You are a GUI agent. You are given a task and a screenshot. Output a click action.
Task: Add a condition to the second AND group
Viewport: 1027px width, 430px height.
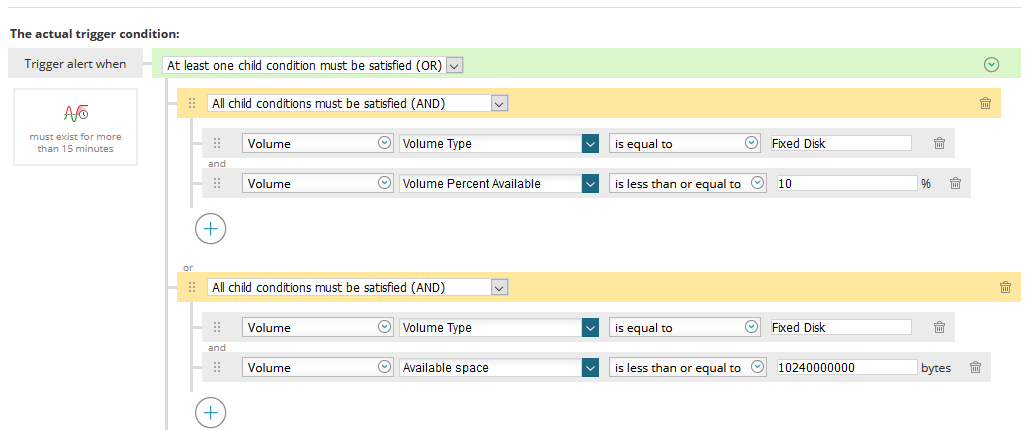(210, 411)
